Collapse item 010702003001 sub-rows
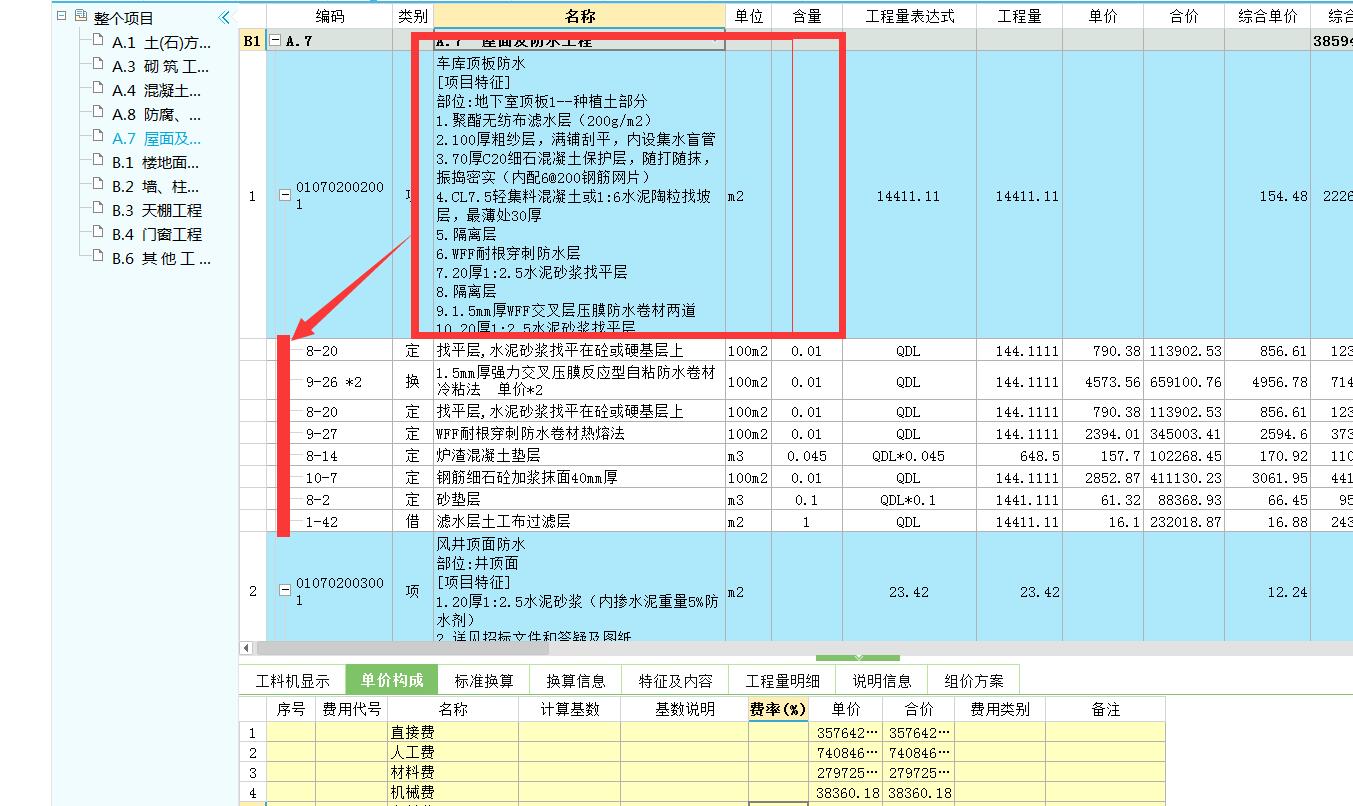Screen dimensions: 1353x806 (285, 591)
